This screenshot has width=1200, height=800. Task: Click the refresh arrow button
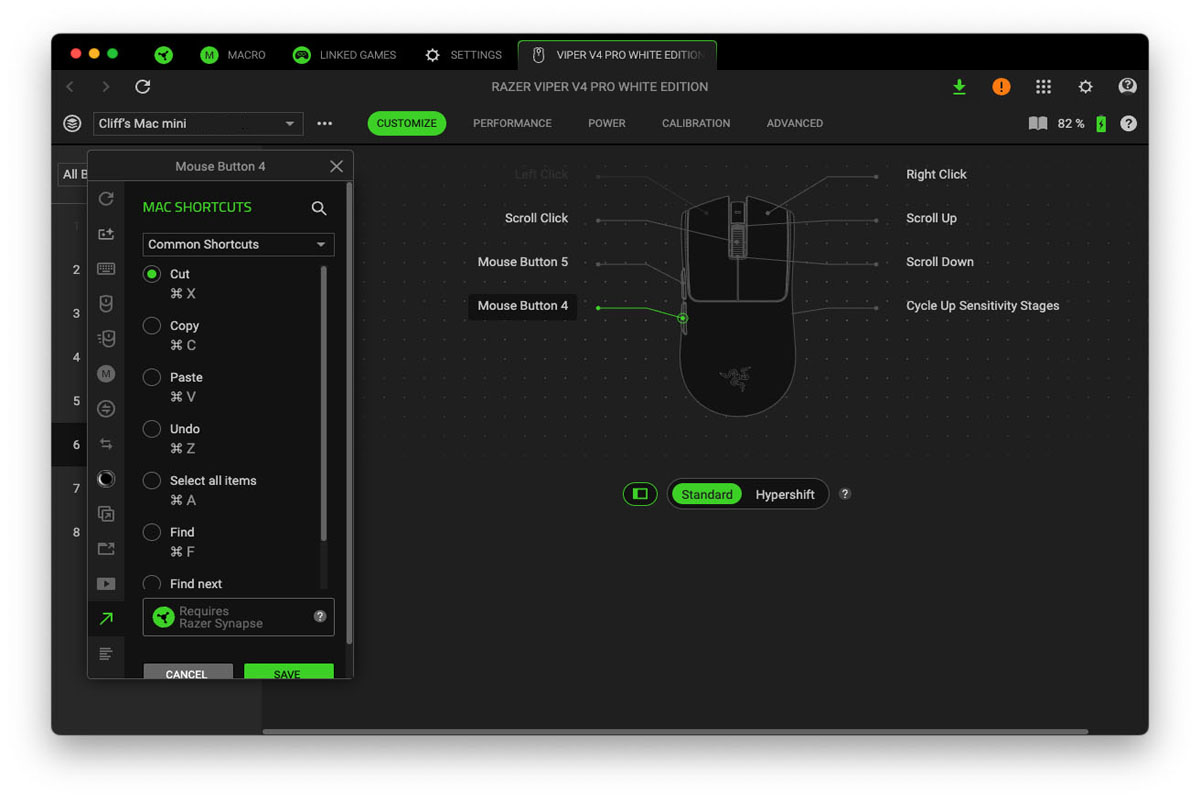(x=143, y=87)
